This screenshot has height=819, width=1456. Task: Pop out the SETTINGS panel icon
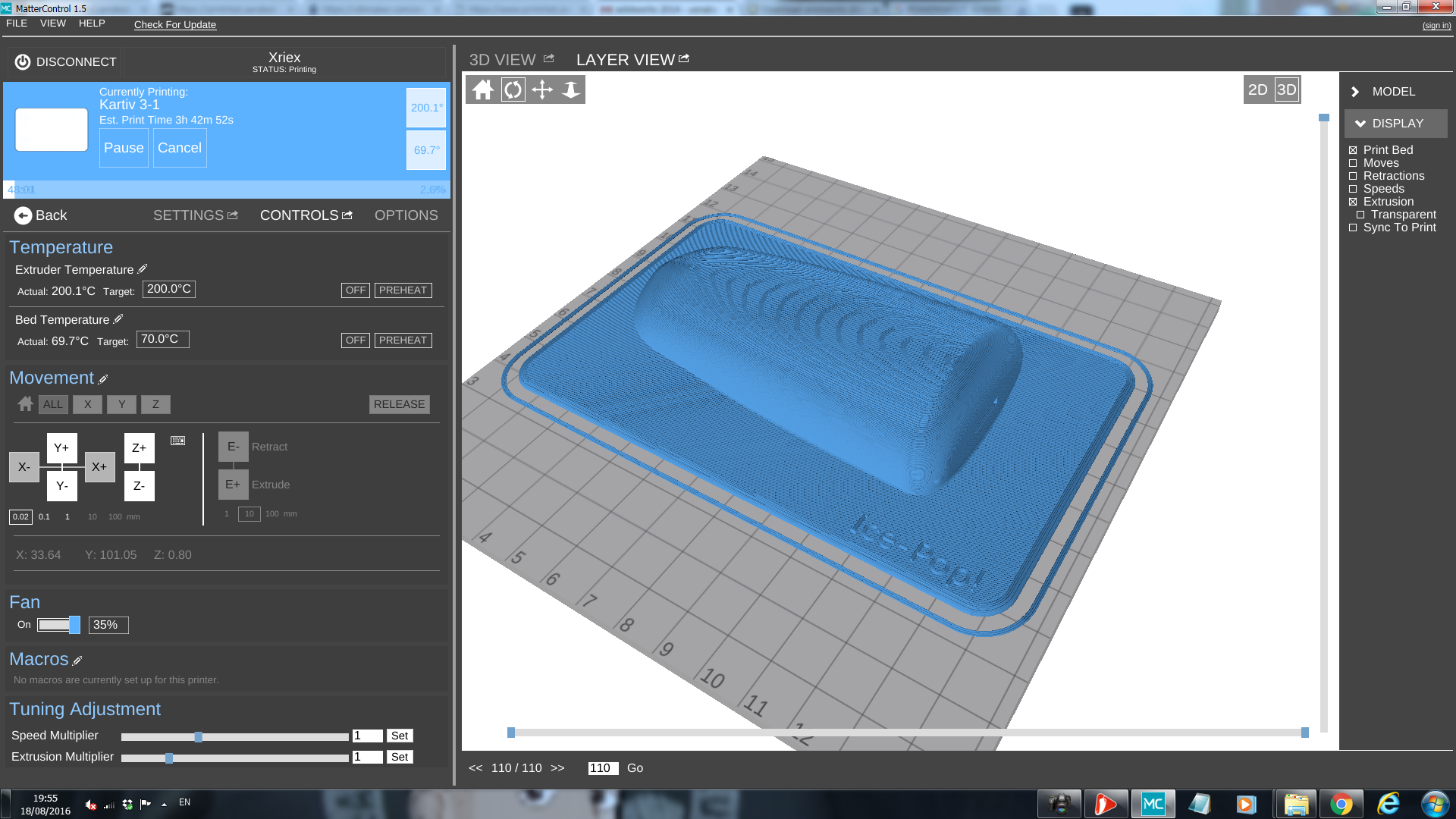(x=233, y=215)
